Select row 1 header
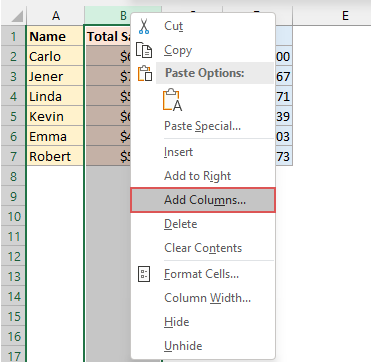The height and width of the screenshot is (362, 371). pyautogui.click(x=13, y=36)
